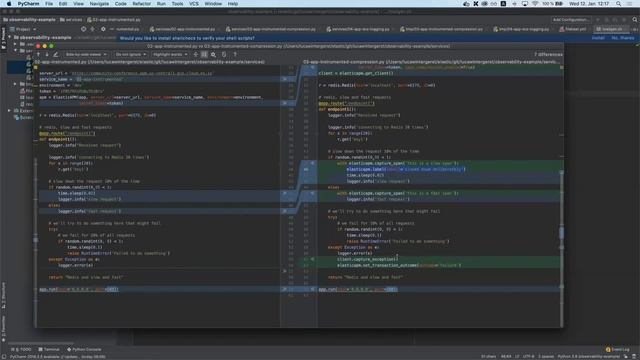
Task: Open the Project panel gear settings
Action: [x=103, y=29]
